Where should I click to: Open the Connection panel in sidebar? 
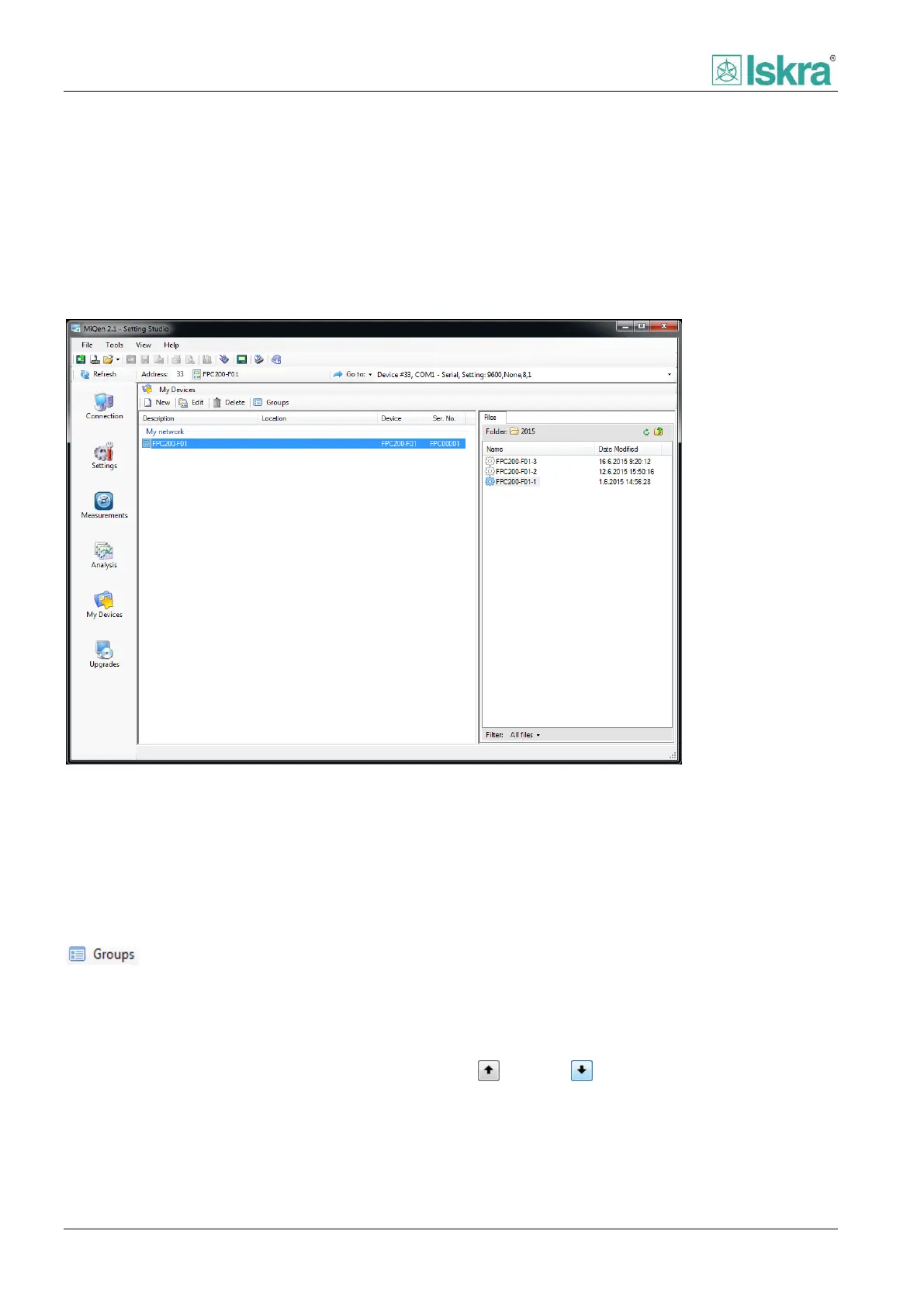[104, 405]
